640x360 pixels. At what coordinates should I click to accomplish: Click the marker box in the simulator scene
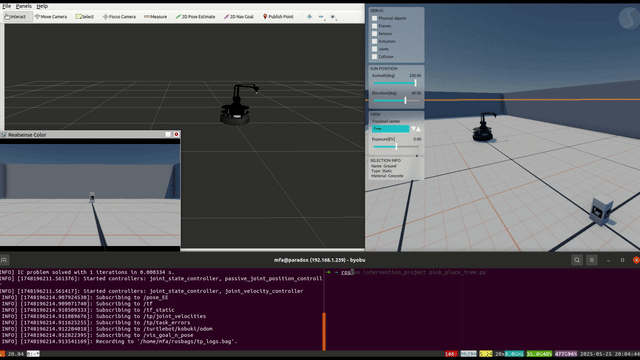(602, 211)
